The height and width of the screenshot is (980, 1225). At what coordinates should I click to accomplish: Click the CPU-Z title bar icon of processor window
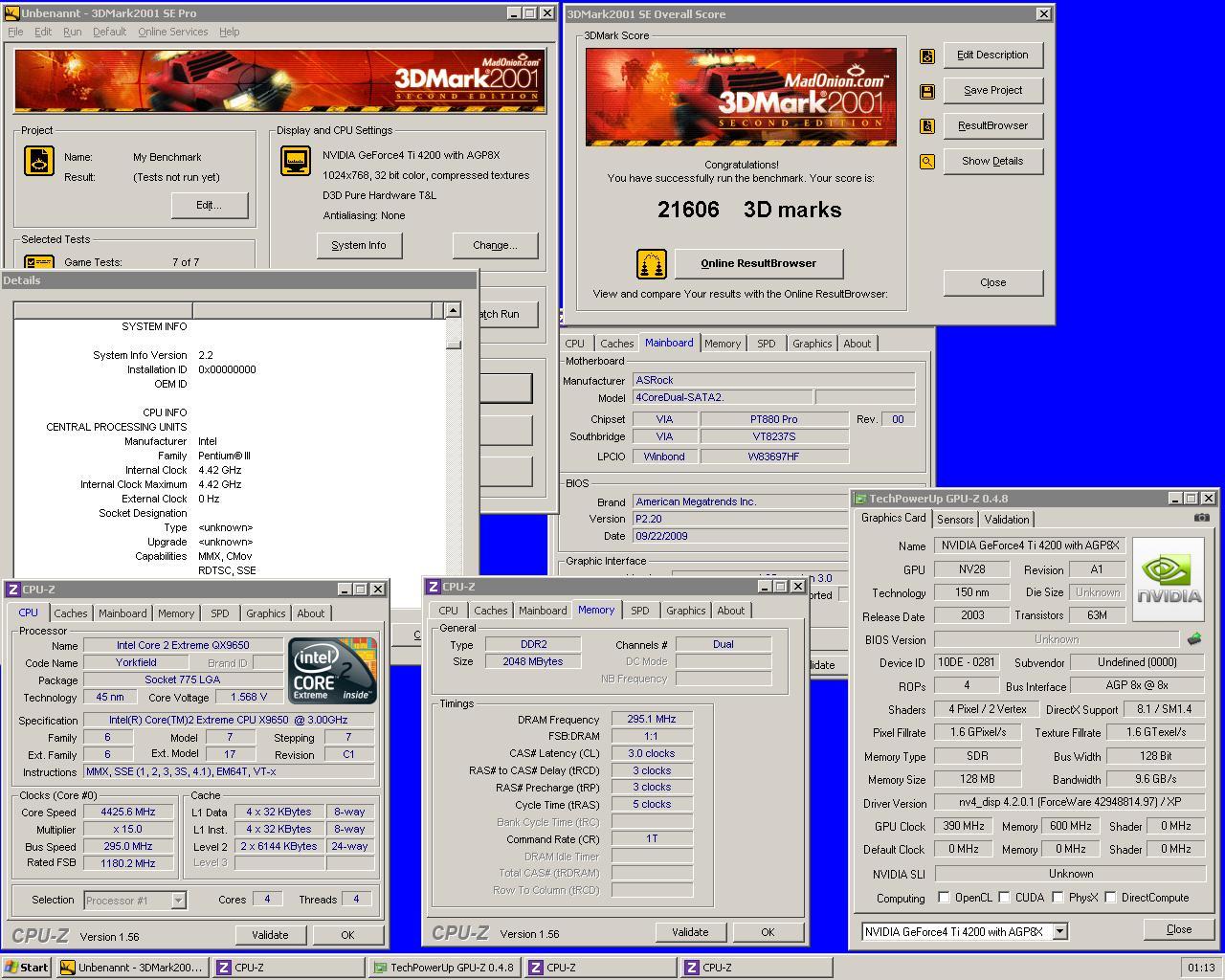coord(12,590)
